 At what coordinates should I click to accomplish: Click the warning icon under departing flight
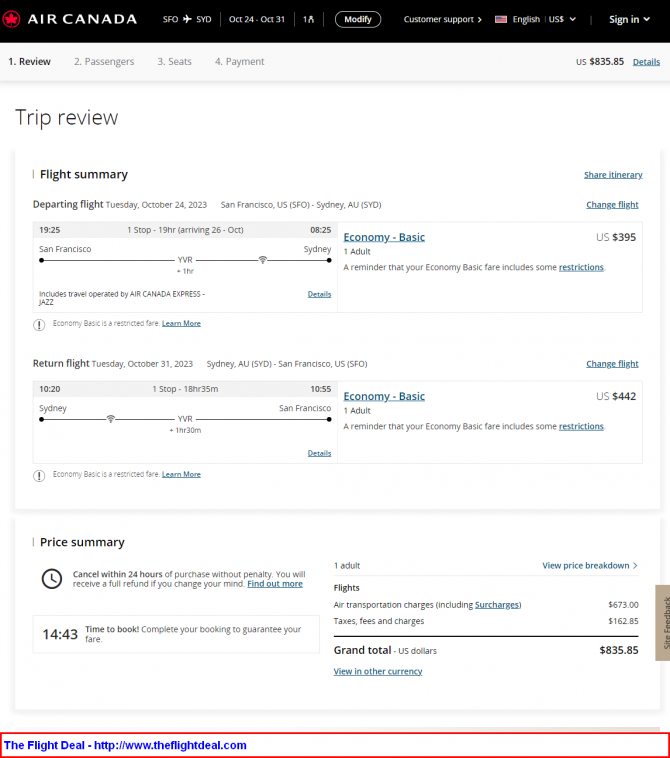39,325
